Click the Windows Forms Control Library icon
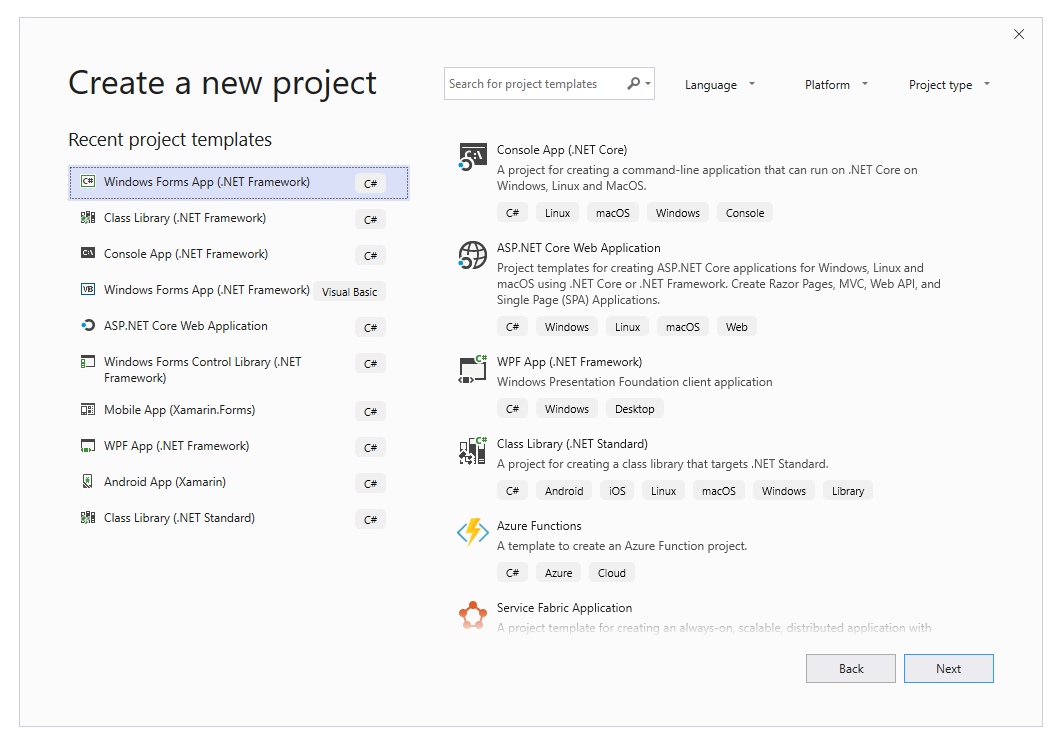 coord(87,361)
